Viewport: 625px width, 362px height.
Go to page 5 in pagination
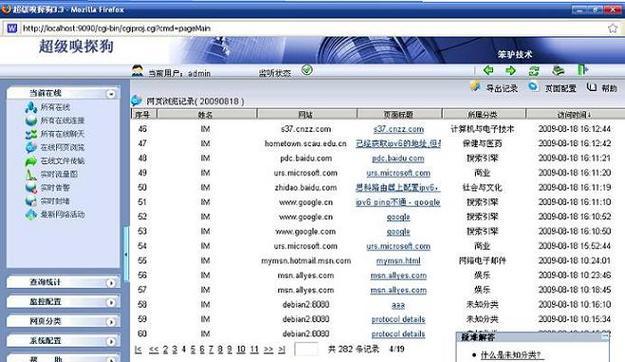click(193, 350)
